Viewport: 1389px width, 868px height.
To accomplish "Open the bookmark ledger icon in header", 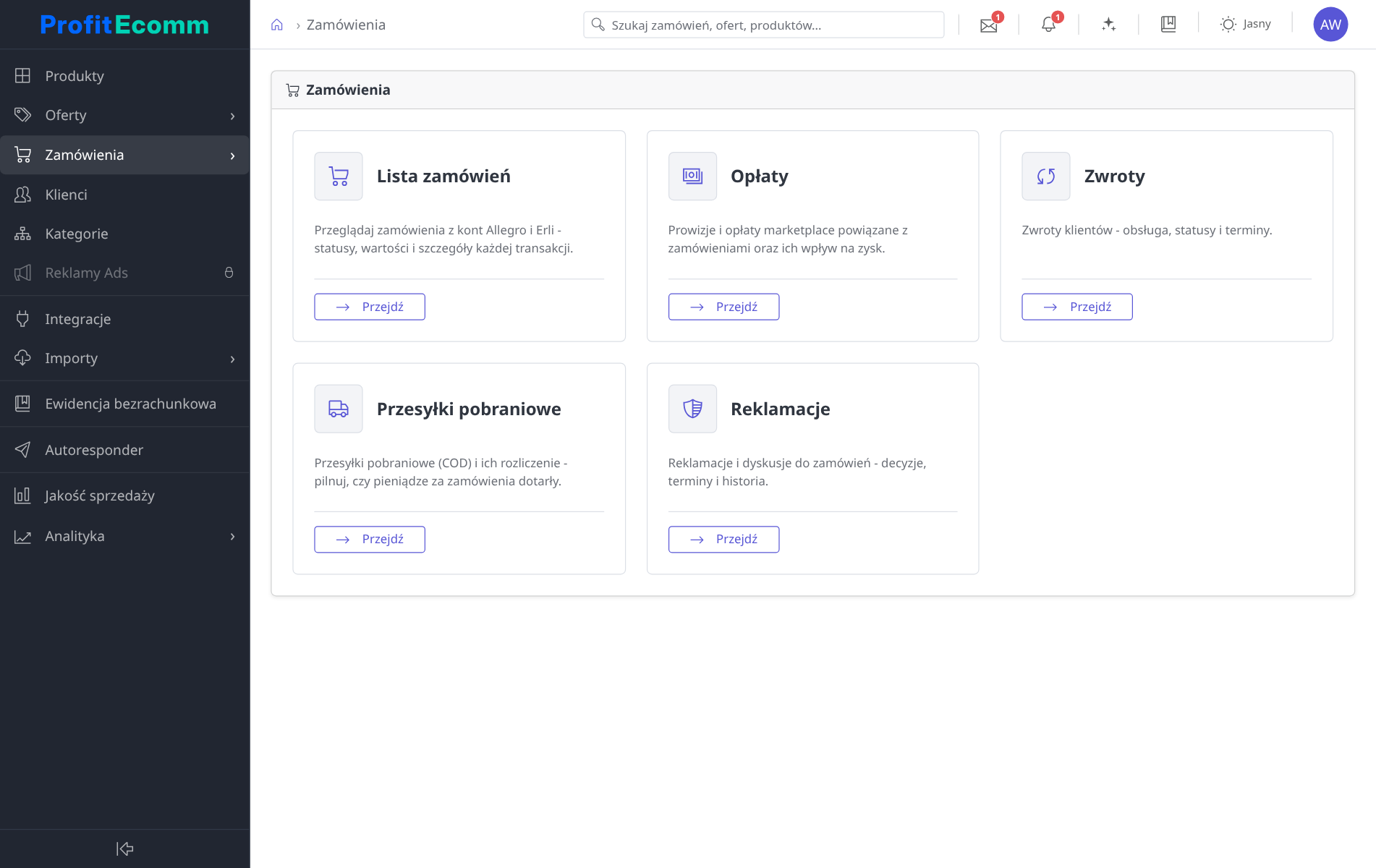I will point(1168,25).
